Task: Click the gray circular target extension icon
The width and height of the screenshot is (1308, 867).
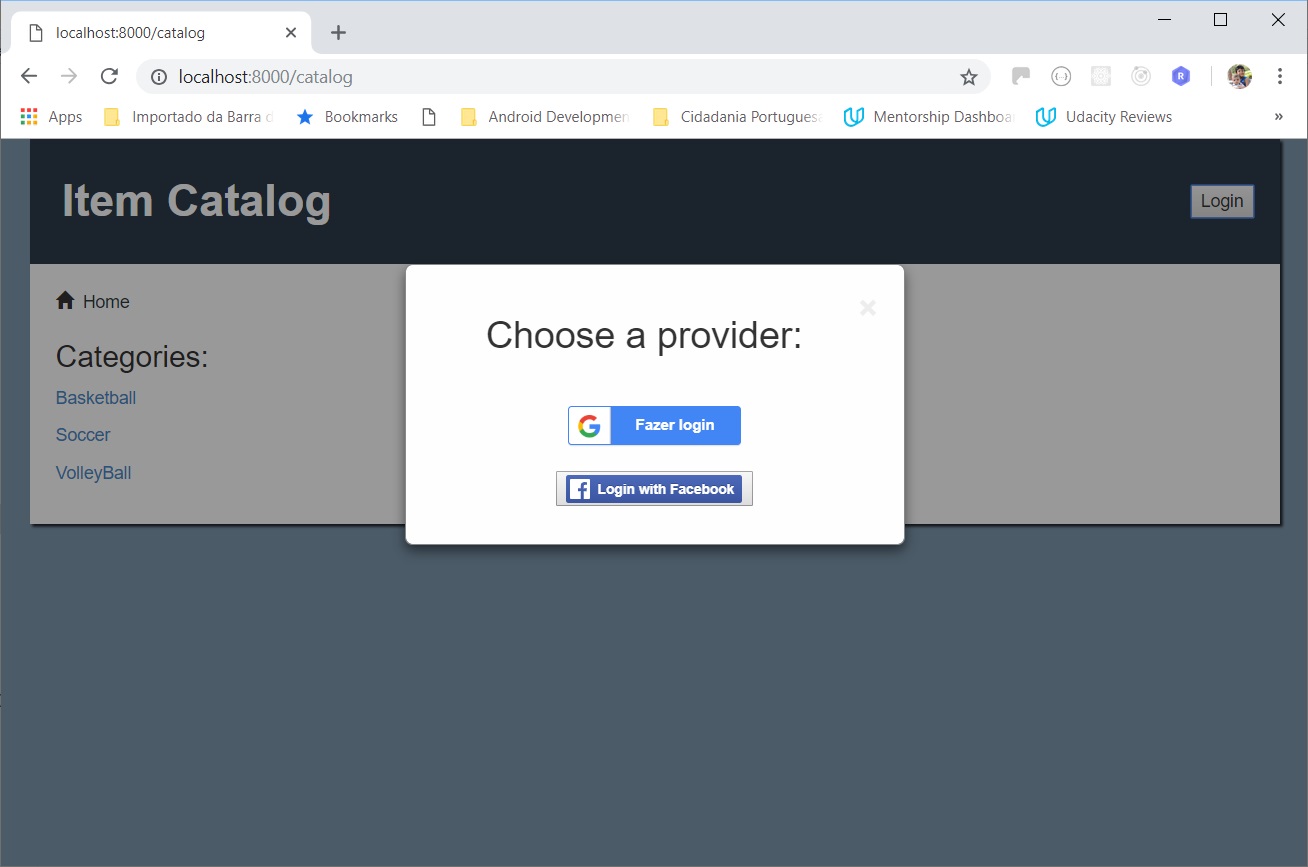Action: 1141,76
